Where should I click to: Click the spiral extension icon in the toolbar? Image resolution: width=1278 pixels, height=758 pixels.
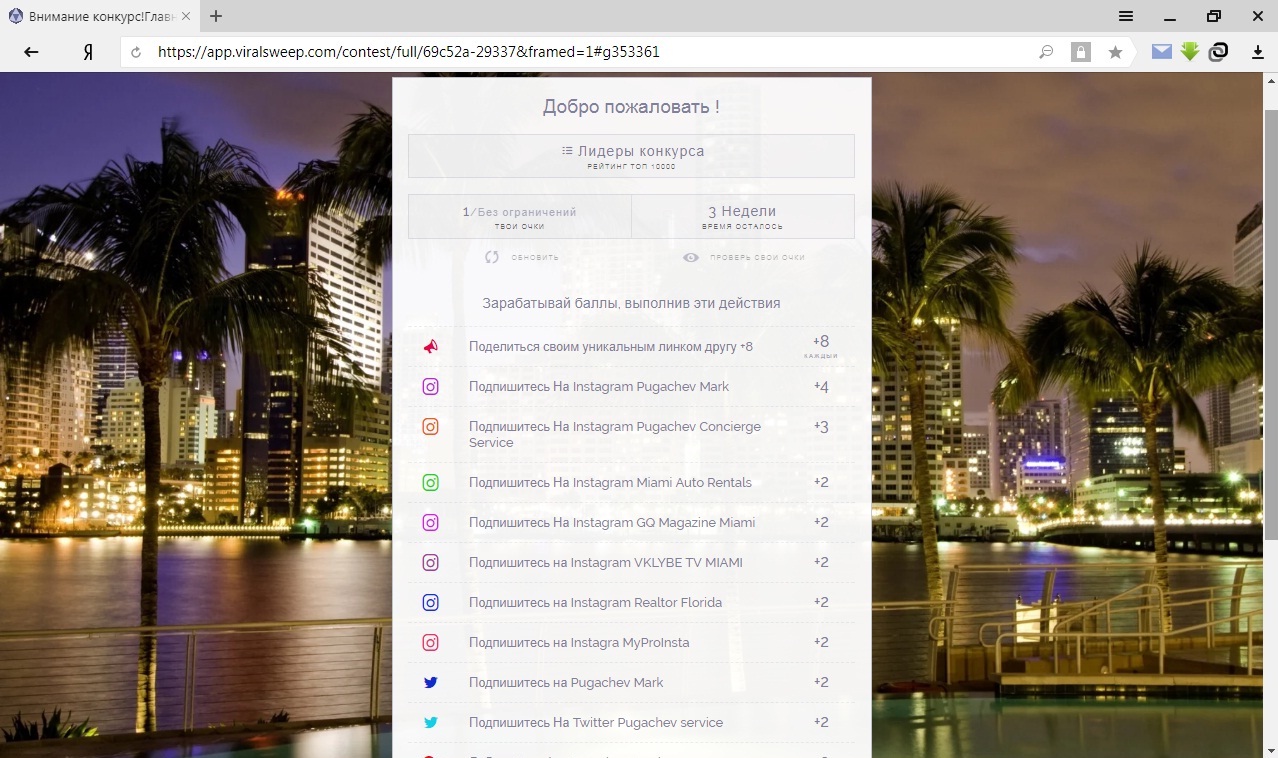1218,52
